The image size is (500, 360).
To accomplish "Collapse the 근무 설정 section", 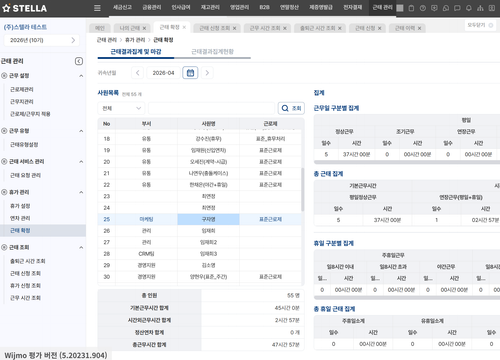I will [x=81, y=76].
